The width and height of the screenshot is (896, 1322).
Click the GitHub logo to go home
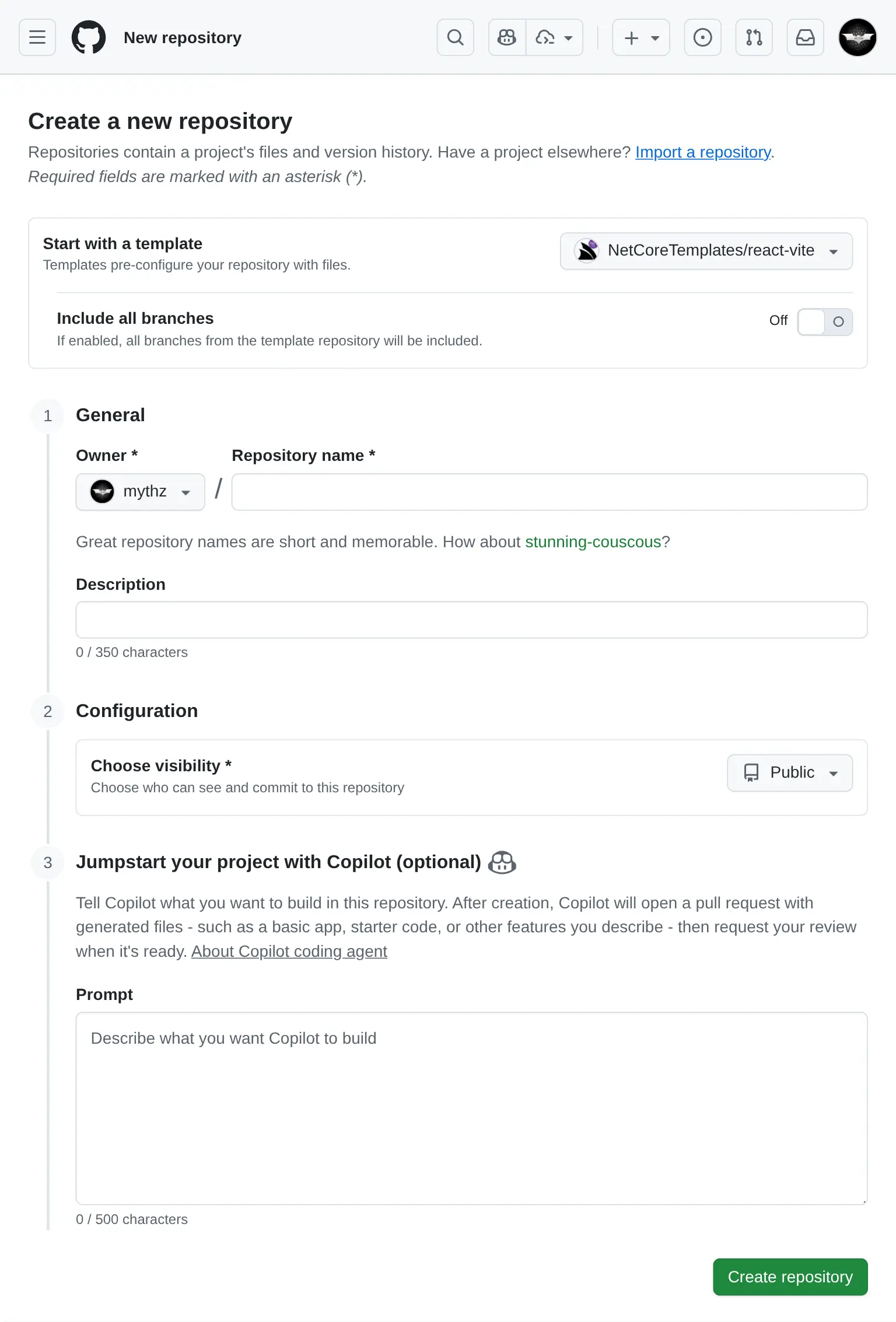89,37
